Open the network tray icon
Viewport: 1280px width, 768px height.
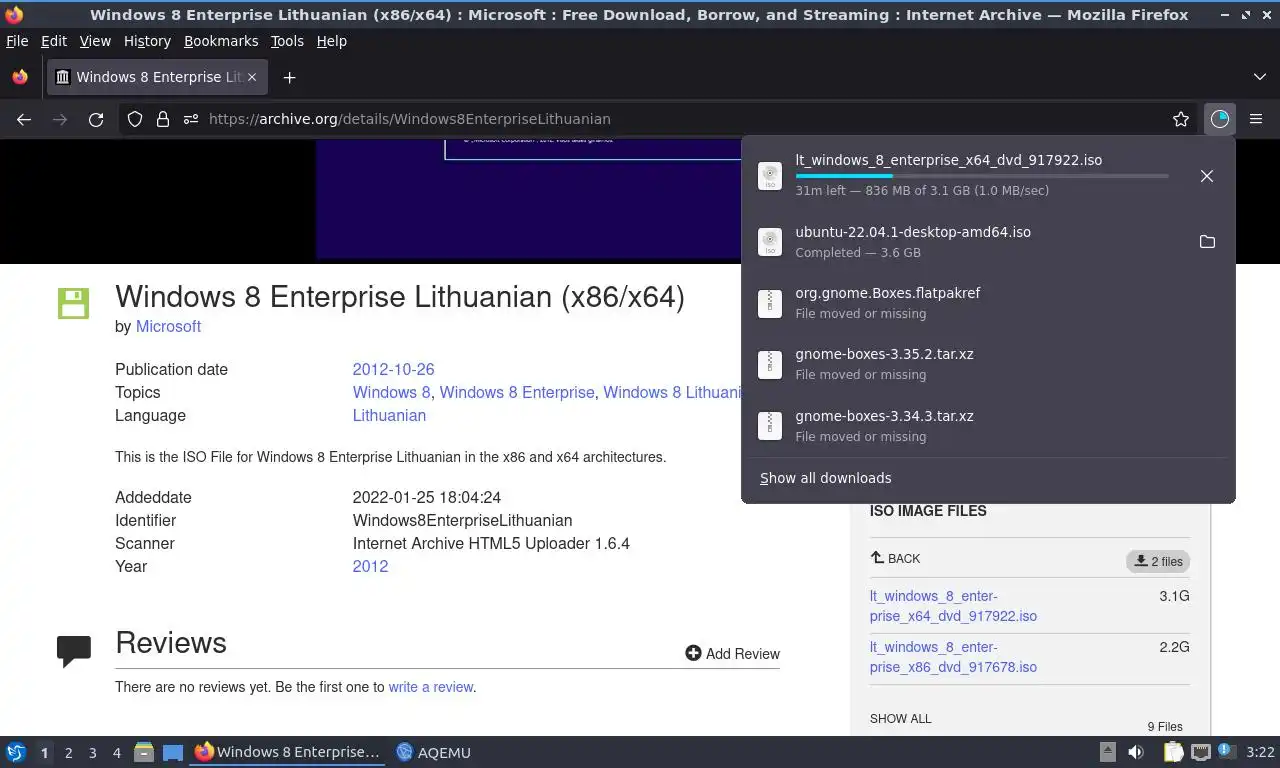click(x=1200, y=752)
